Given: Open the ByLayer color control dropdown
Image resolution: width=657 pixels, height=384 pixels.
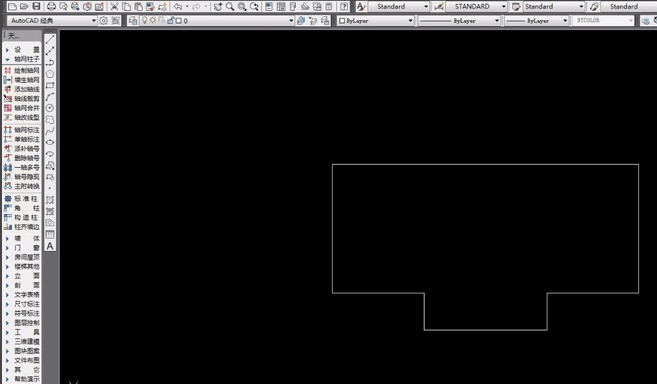Looking at the screenshot, I should 375,20.
